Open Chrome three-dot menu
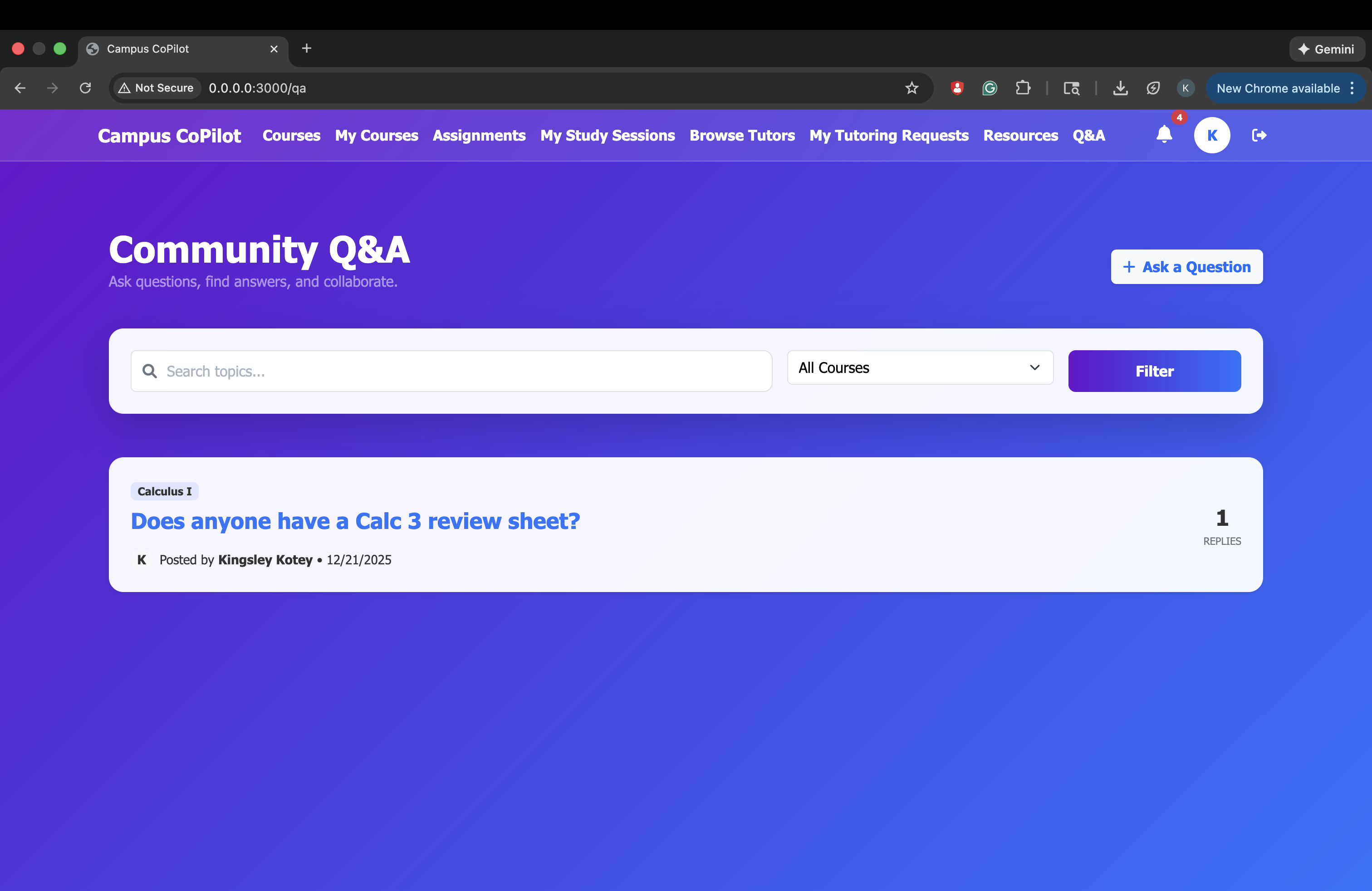 tap(1352, 88)
